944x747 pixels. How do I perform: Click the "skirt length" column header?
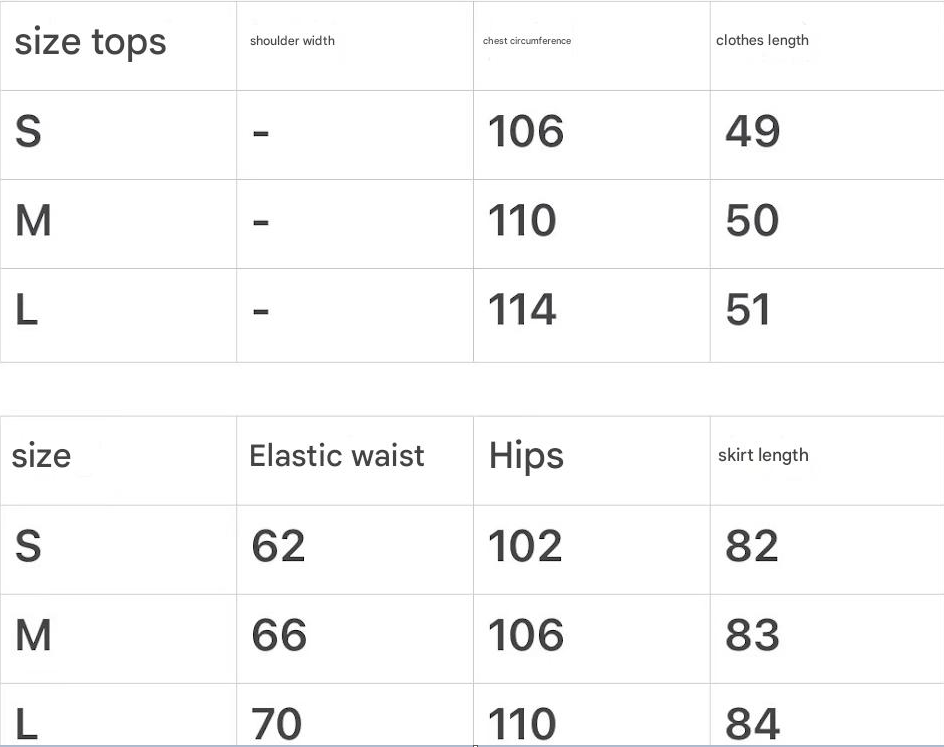pyautogui.click(x=763, y=455)
